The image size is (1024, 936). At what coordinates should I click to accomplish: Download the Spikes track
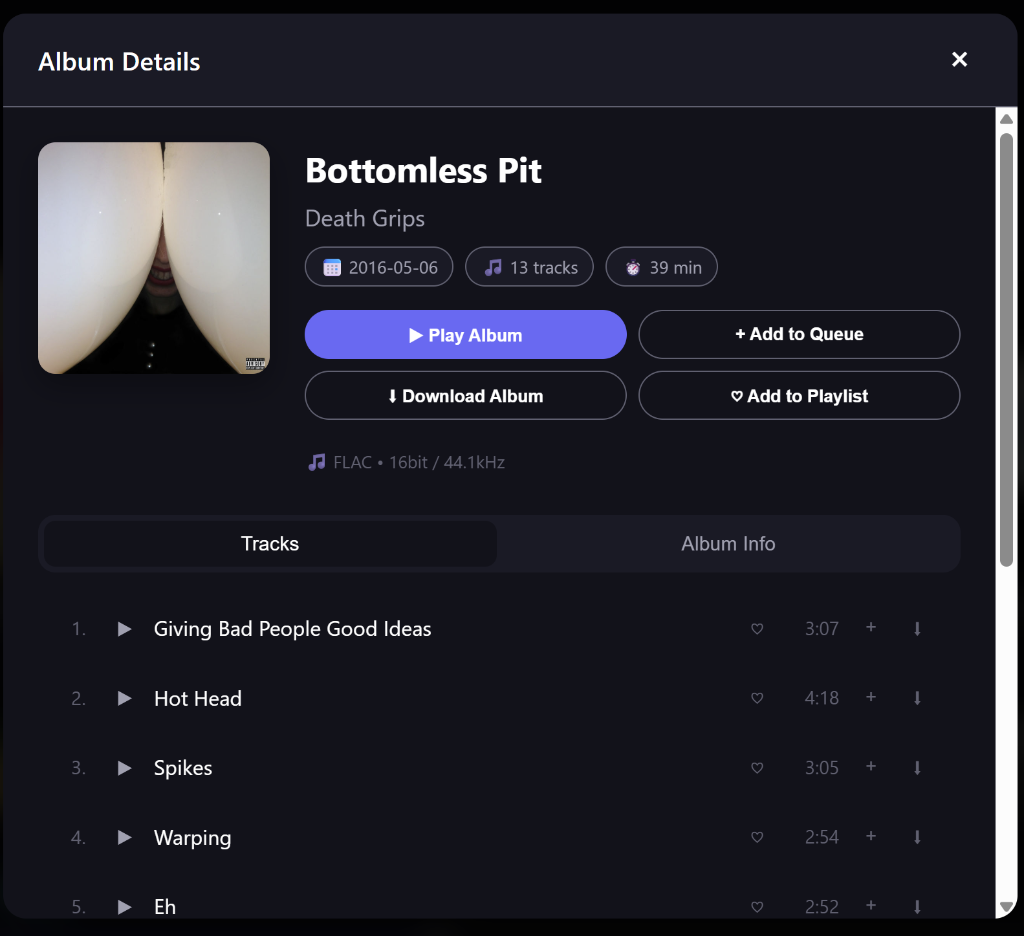click(917, 768)
